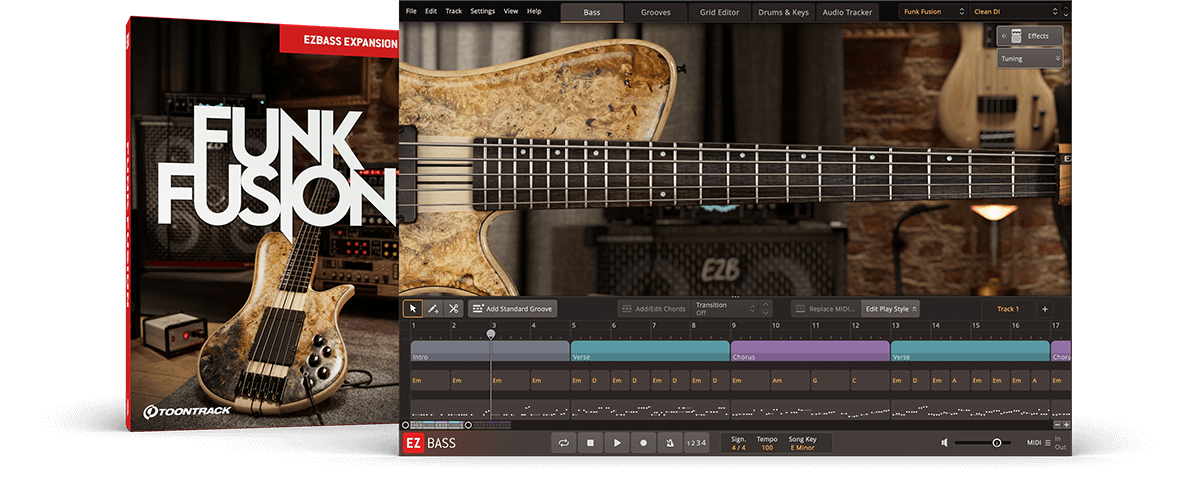Screen dimensions: 1200x488
Task: Open the Settings menu
Action: point(482,11)
